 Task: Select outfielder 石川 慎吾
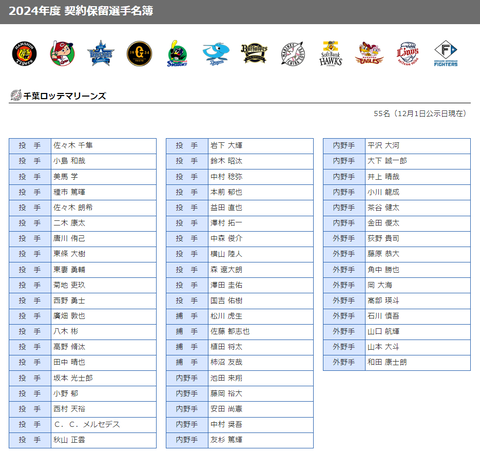point(384,316)
